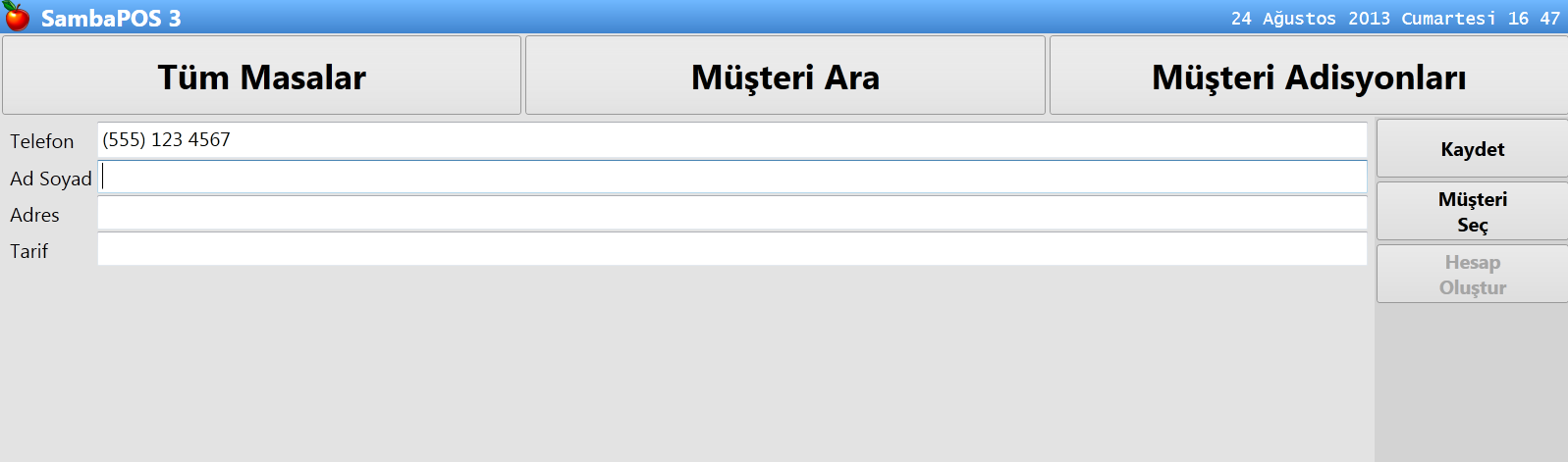This screenshot has width=1568, height=462.
Task: Click the SambaPOS apple logo icon
Action: tap(17, 17)
